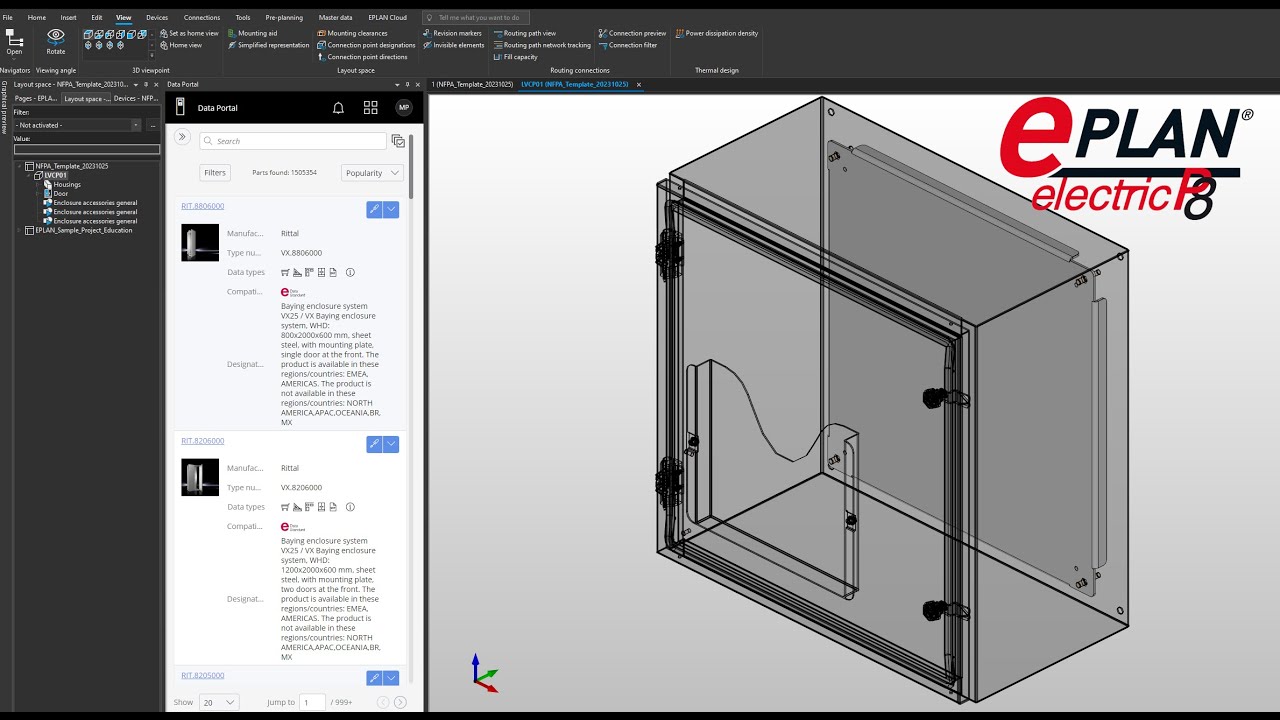Open the RIT.8206000 part link
Screen dimensions: 1280x720
coord(203,441)
